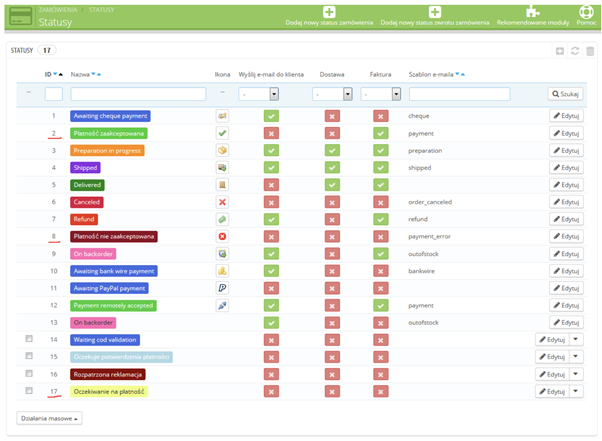Click the add new order return status icon

[x=435, y=12]
